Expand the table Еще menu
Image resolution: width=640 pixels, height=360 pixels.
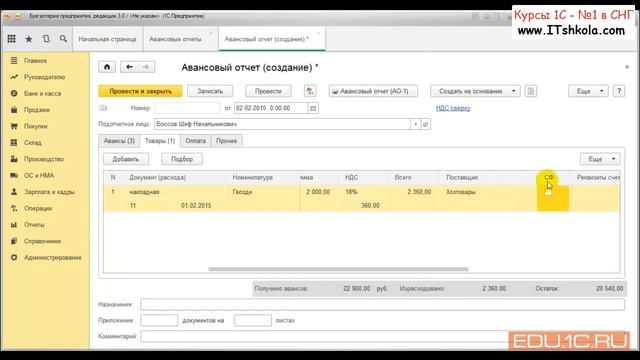[600, 159]
